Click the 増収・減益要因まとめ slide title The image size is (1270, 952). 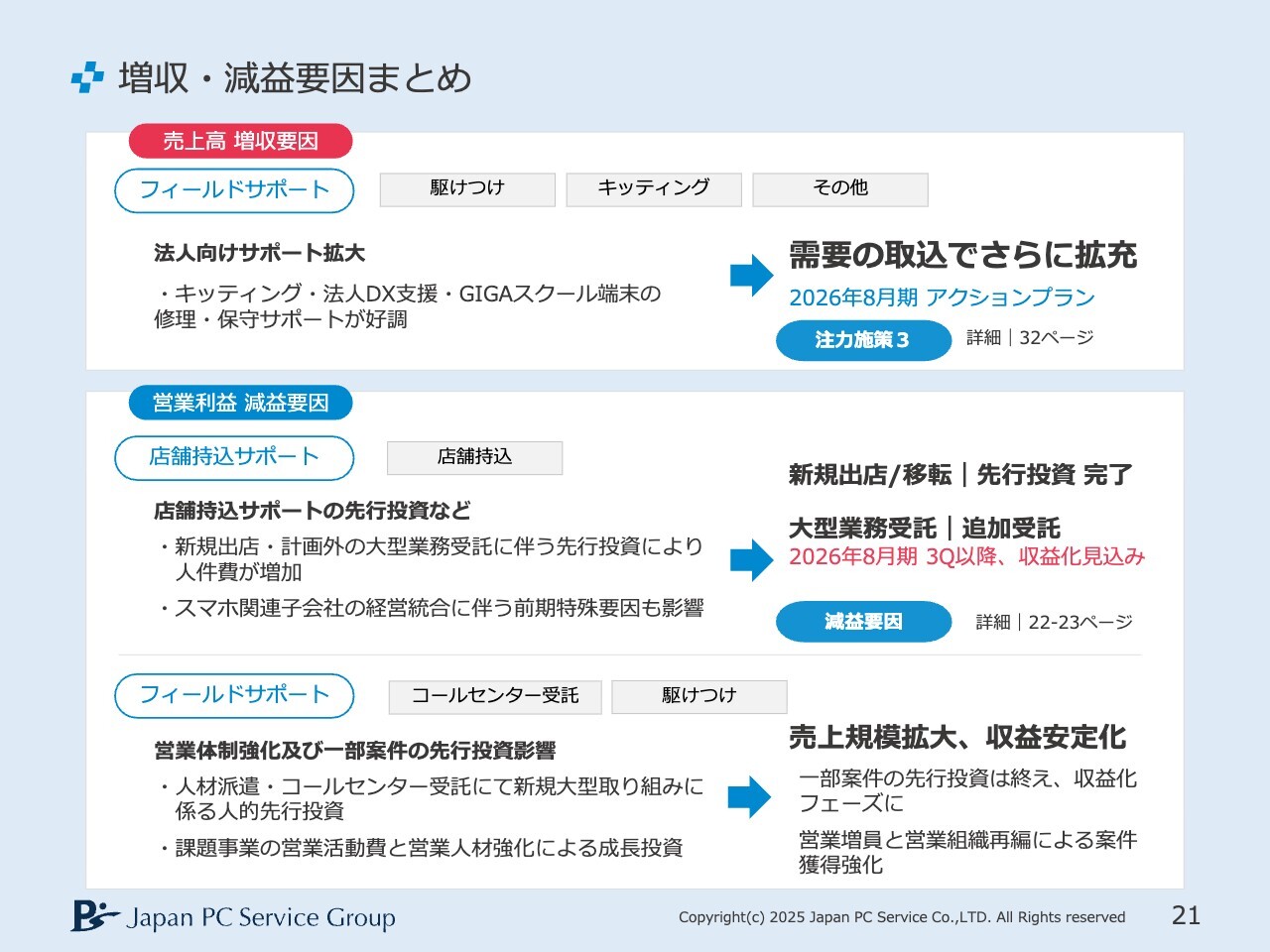(x=295, y=78)
